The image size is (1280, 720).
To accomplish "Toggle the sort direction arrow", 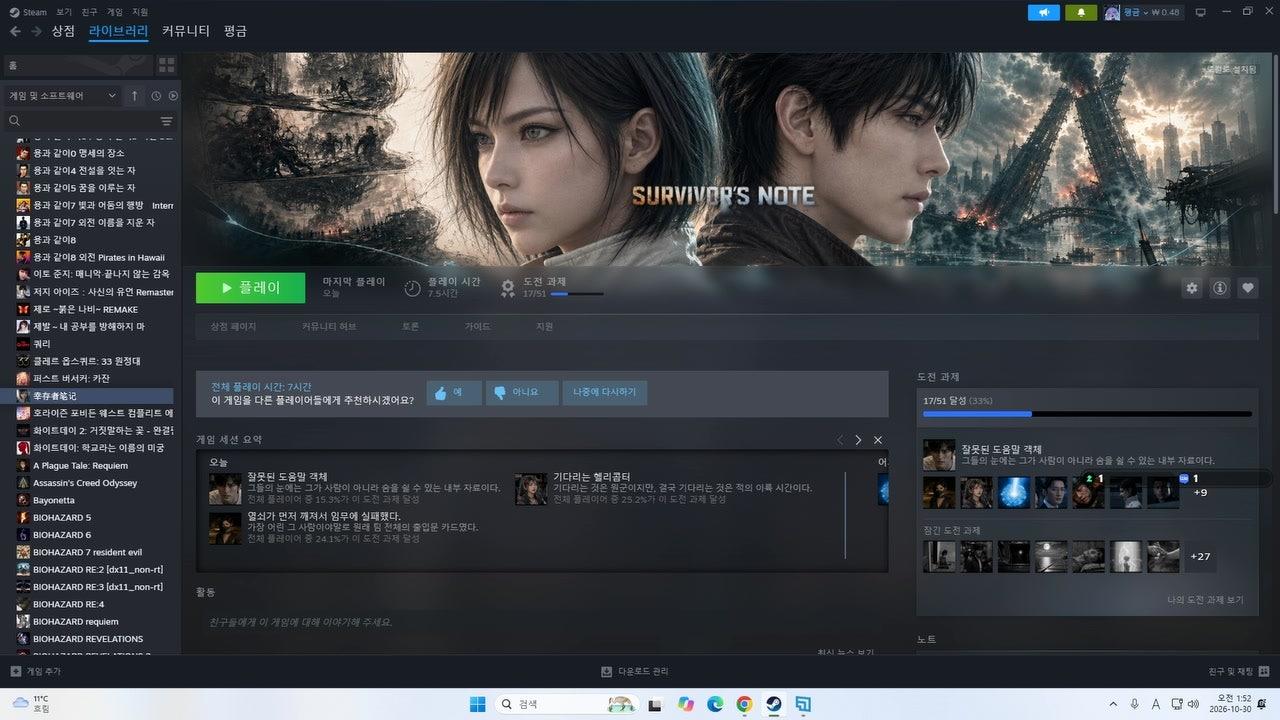I will click(x=135, y=96).
